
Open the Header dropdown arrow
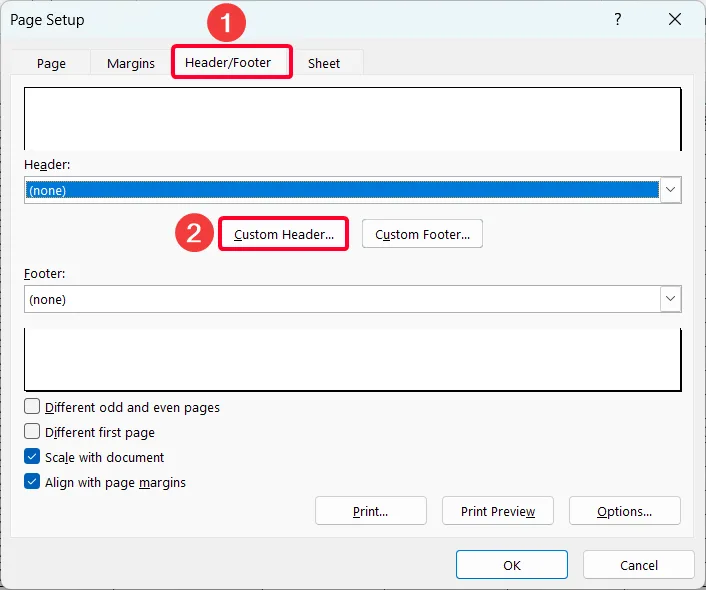point(670,190)
